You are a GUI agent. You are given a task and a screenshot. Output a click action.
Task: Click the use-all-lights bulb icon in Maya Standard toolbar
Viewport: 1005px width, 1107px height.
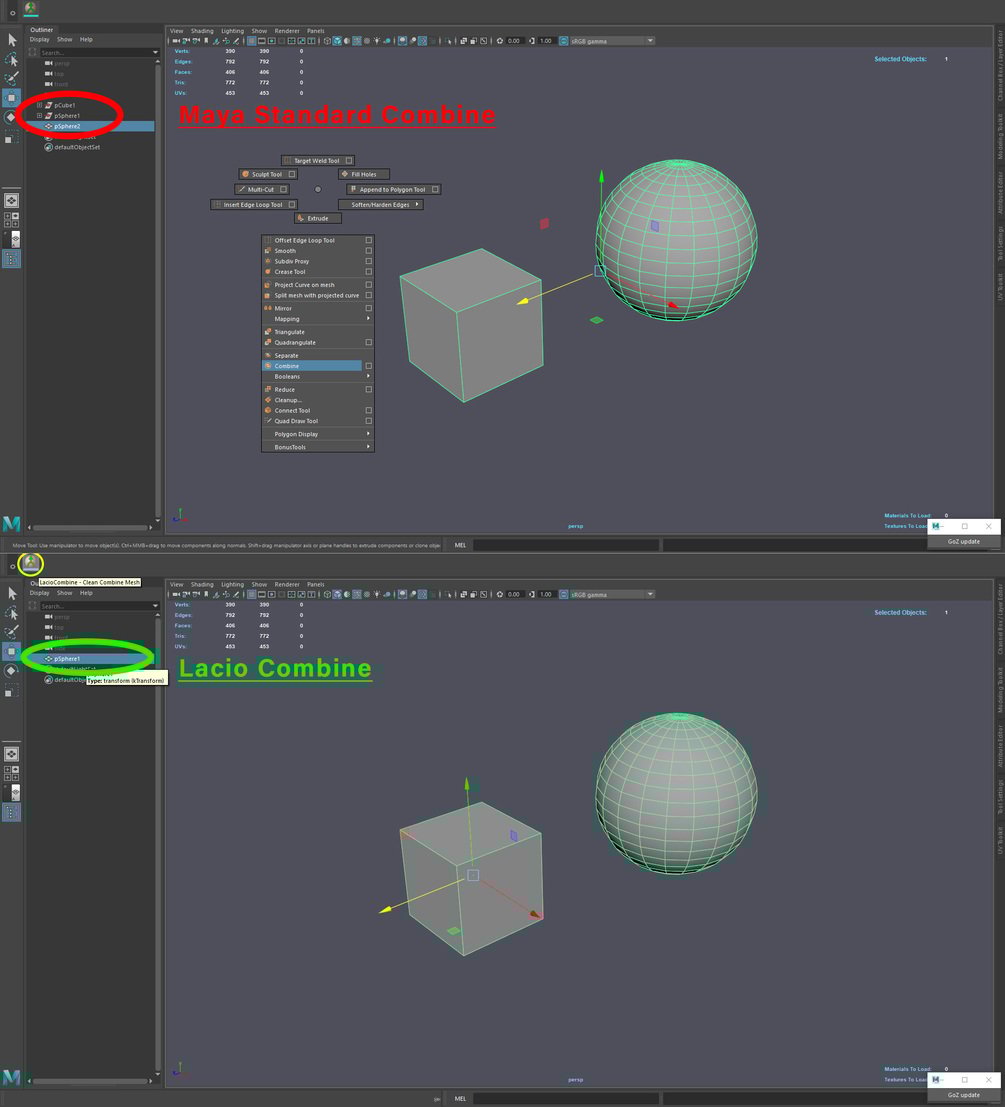[377, 41]
